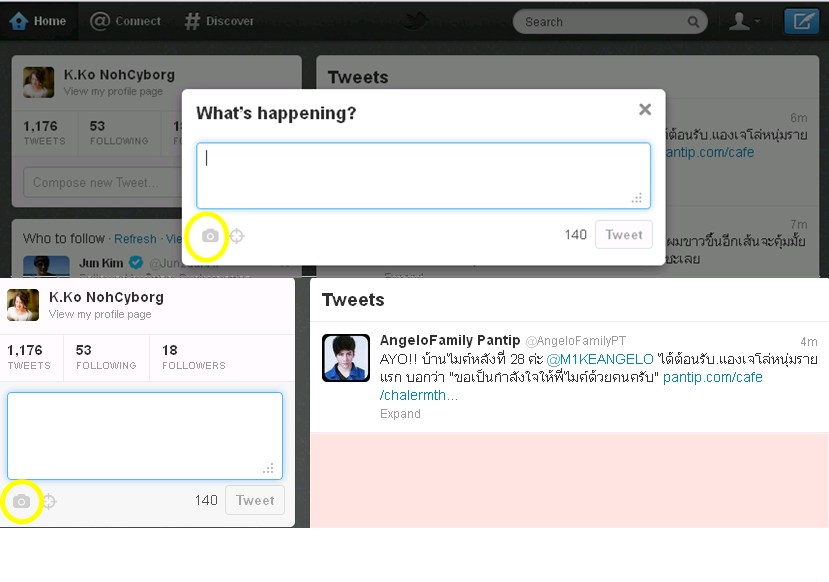This screenshot has width=829, height=582.
Task: Click into the Search box in the top bar
Action: coord(610,22)
